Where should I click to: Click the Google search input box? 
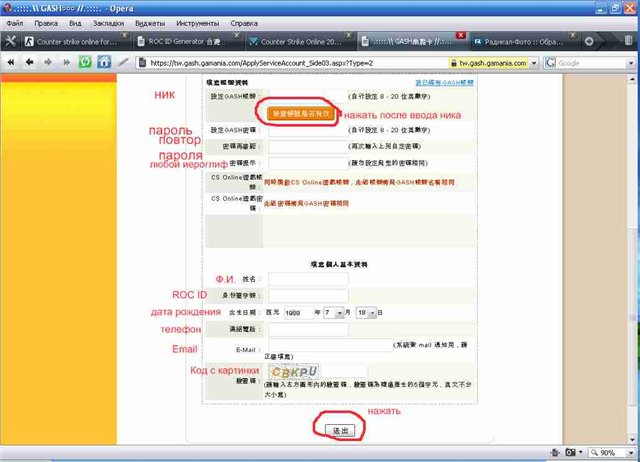point(591,63)
